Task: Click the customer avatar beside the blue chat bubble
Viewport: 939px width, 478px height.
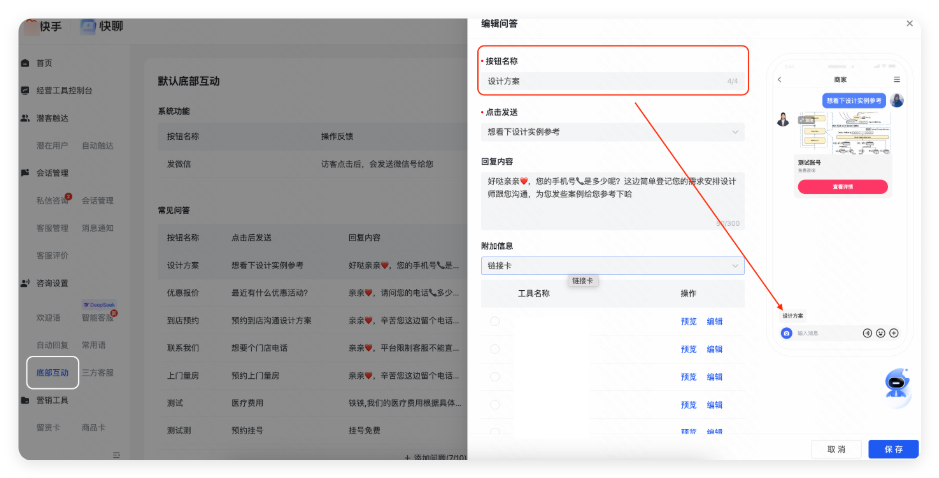Action: [x=896, y=100]
